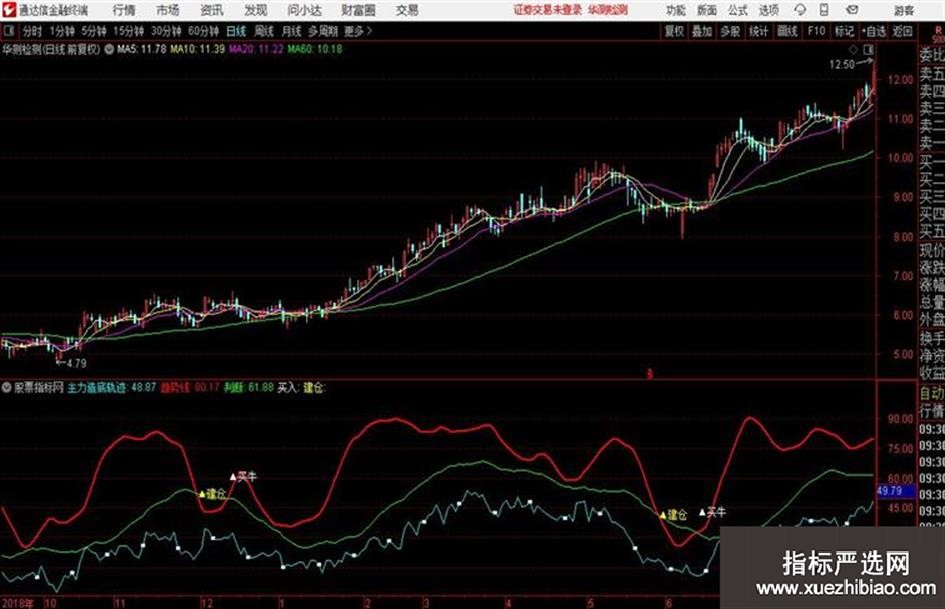Click the 买牛 signal marker near December

point(243,477)
